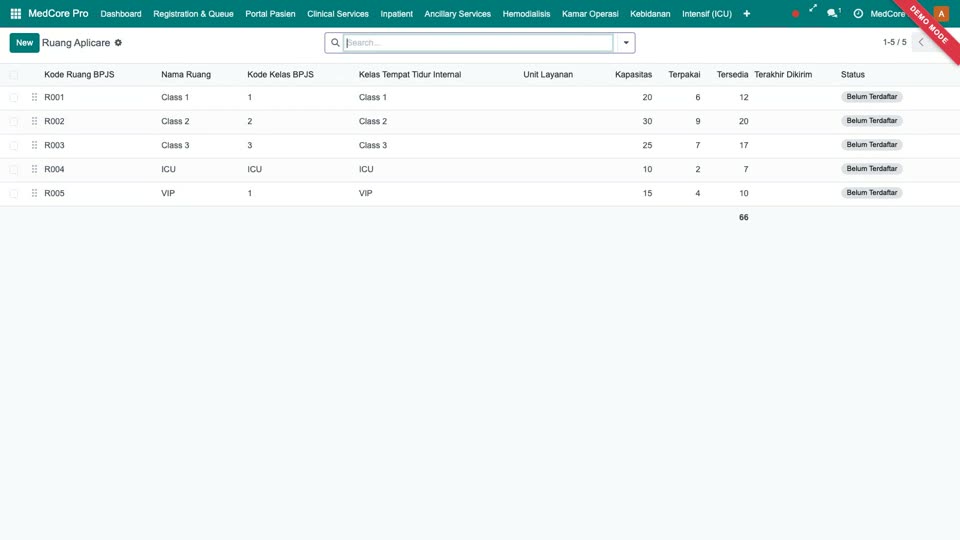Open Portal Pasien menu
This screenshot has height=540, width=960.
(x=270, y=13)
